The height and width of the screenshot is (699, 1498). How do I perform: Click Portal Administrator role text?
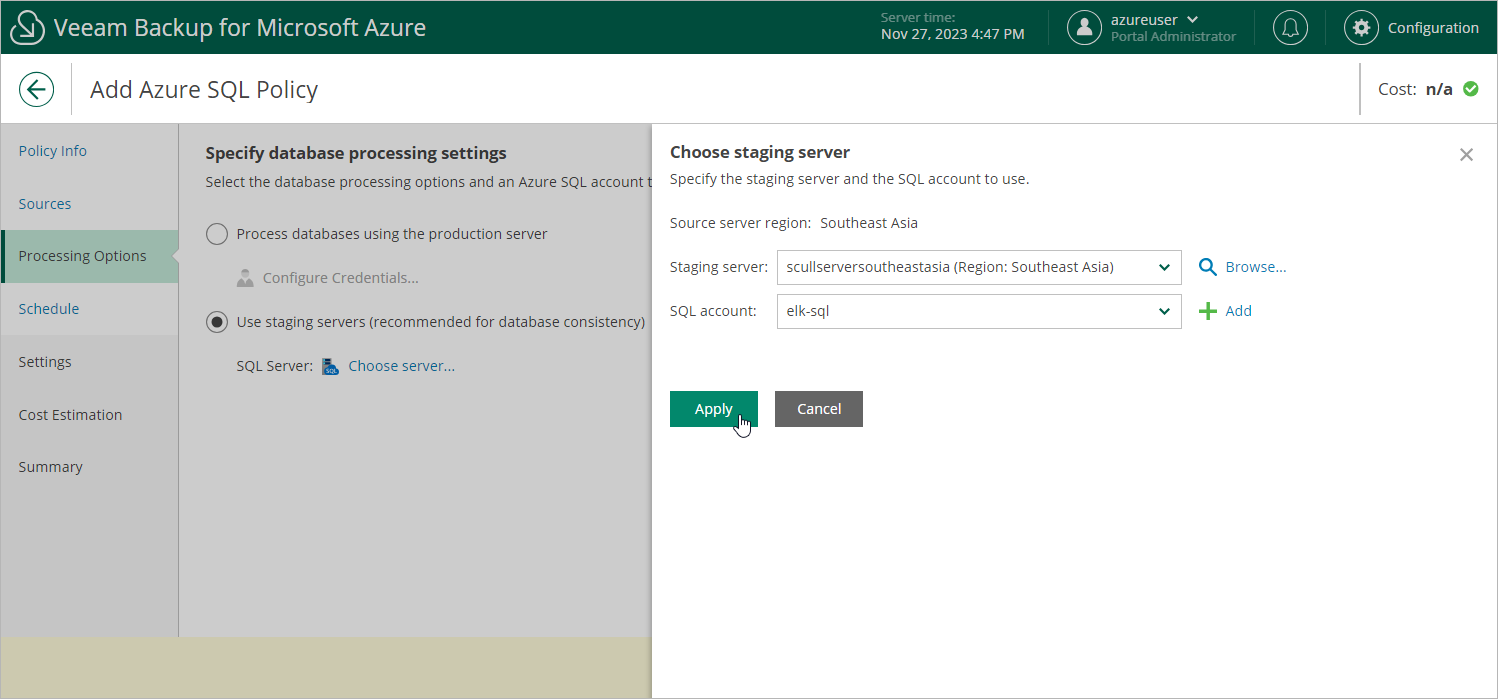tap(1173, 37)
